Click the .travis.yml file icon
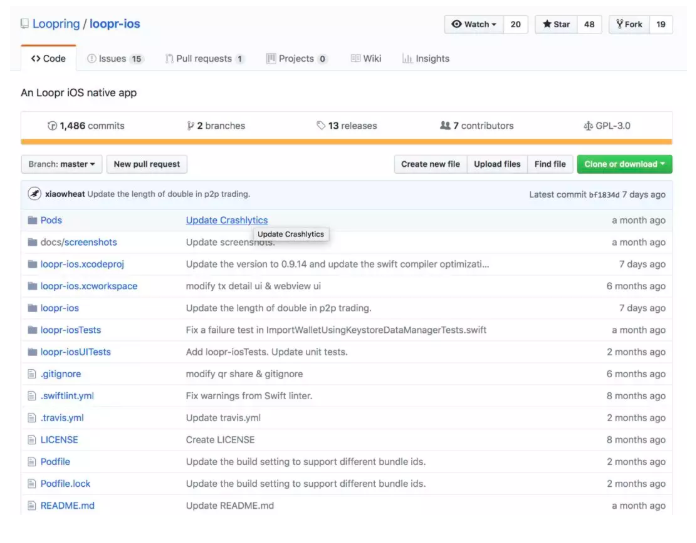This screenshot has width=696, height=543. click(x=32, y=418)
